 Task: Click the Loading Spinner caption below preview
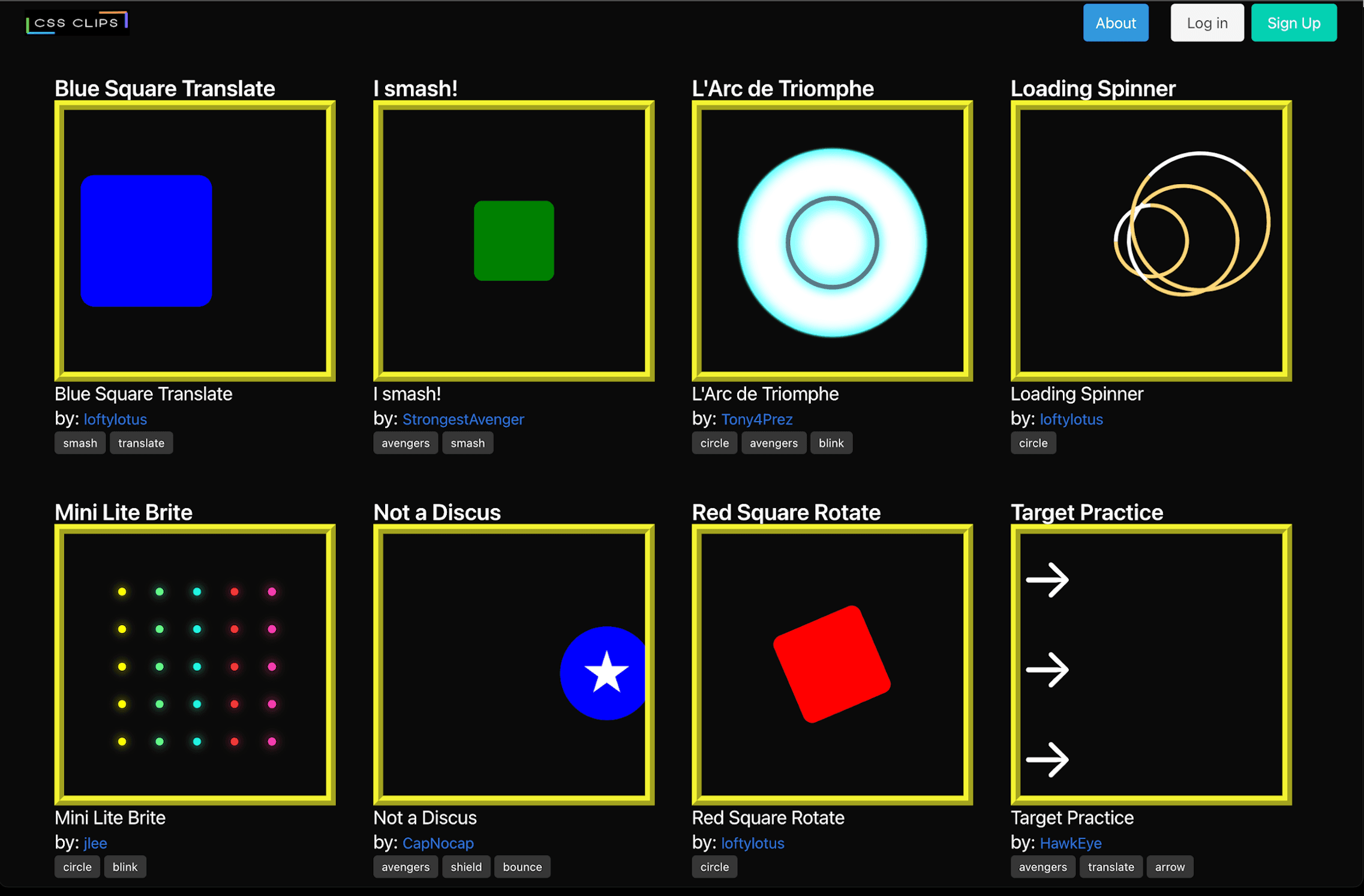click(x=1077, y=394)
